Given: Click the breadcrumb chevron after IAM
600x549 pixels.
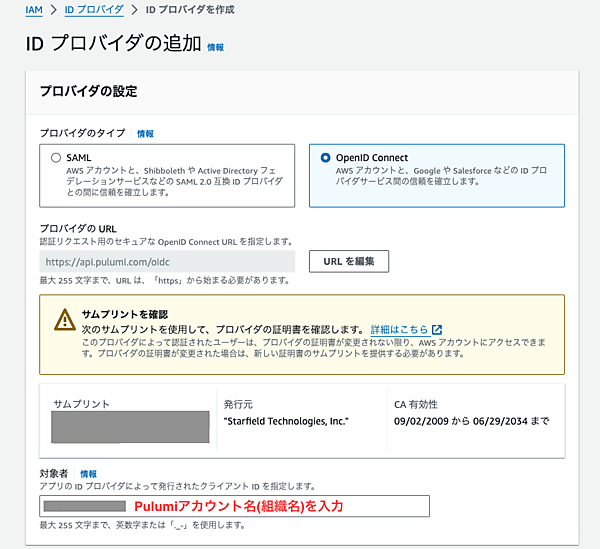Looking at the screenshot, I should [56, 10].
